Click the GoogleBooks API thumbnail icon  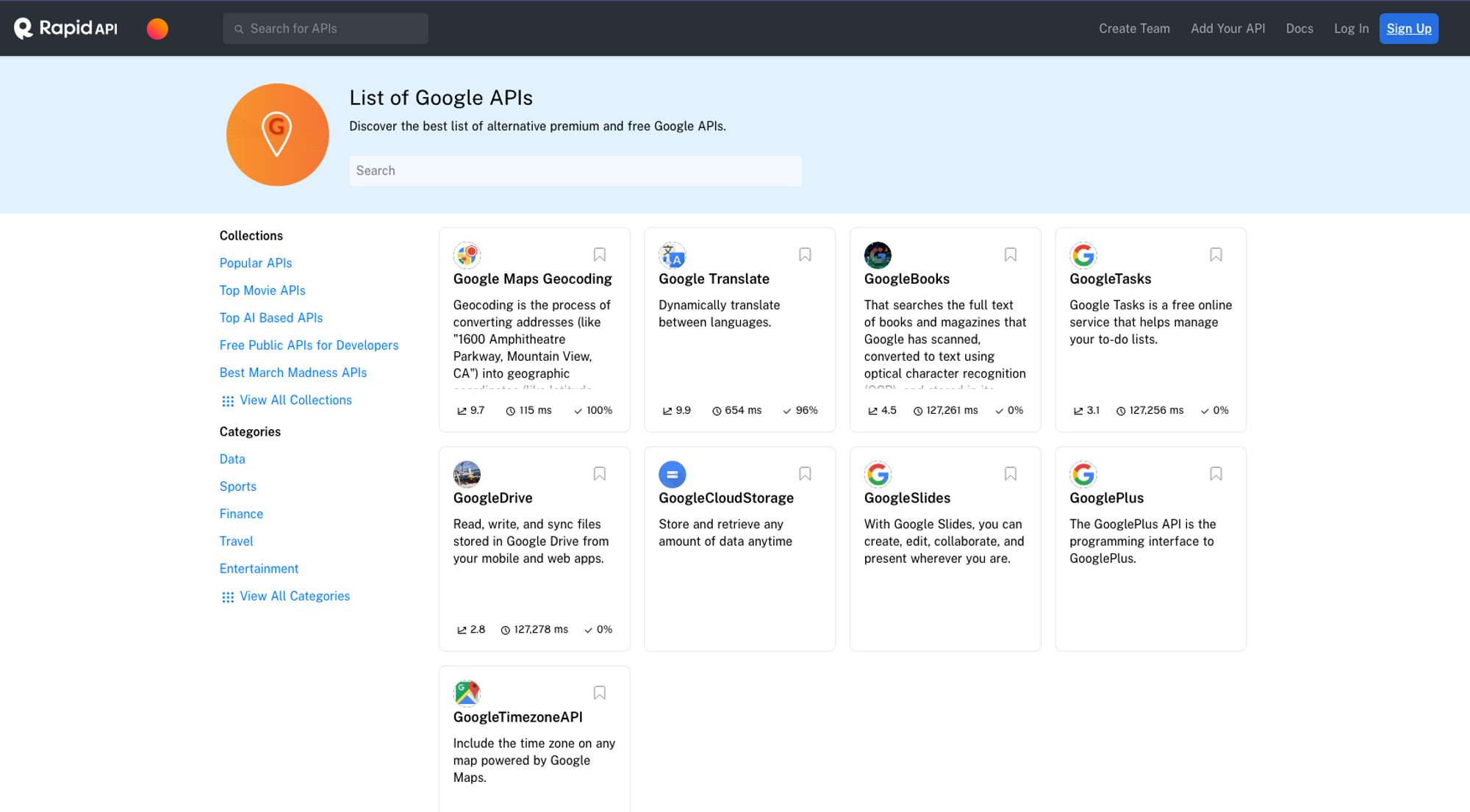pos(878,255)
